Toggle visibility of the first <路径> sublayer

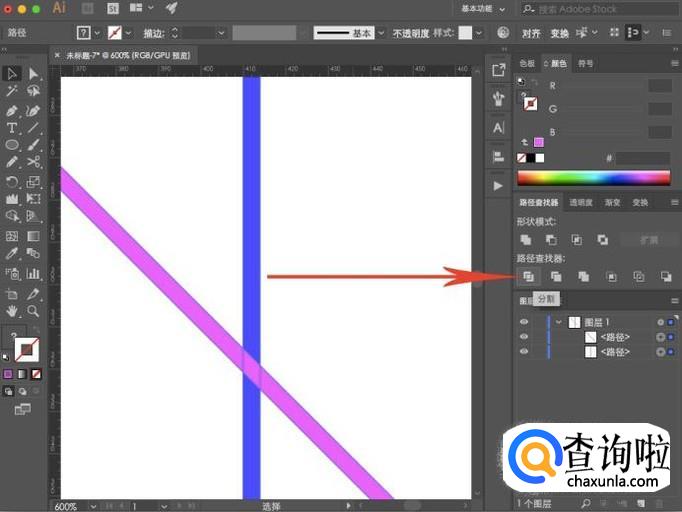click(x=524, y=337)
